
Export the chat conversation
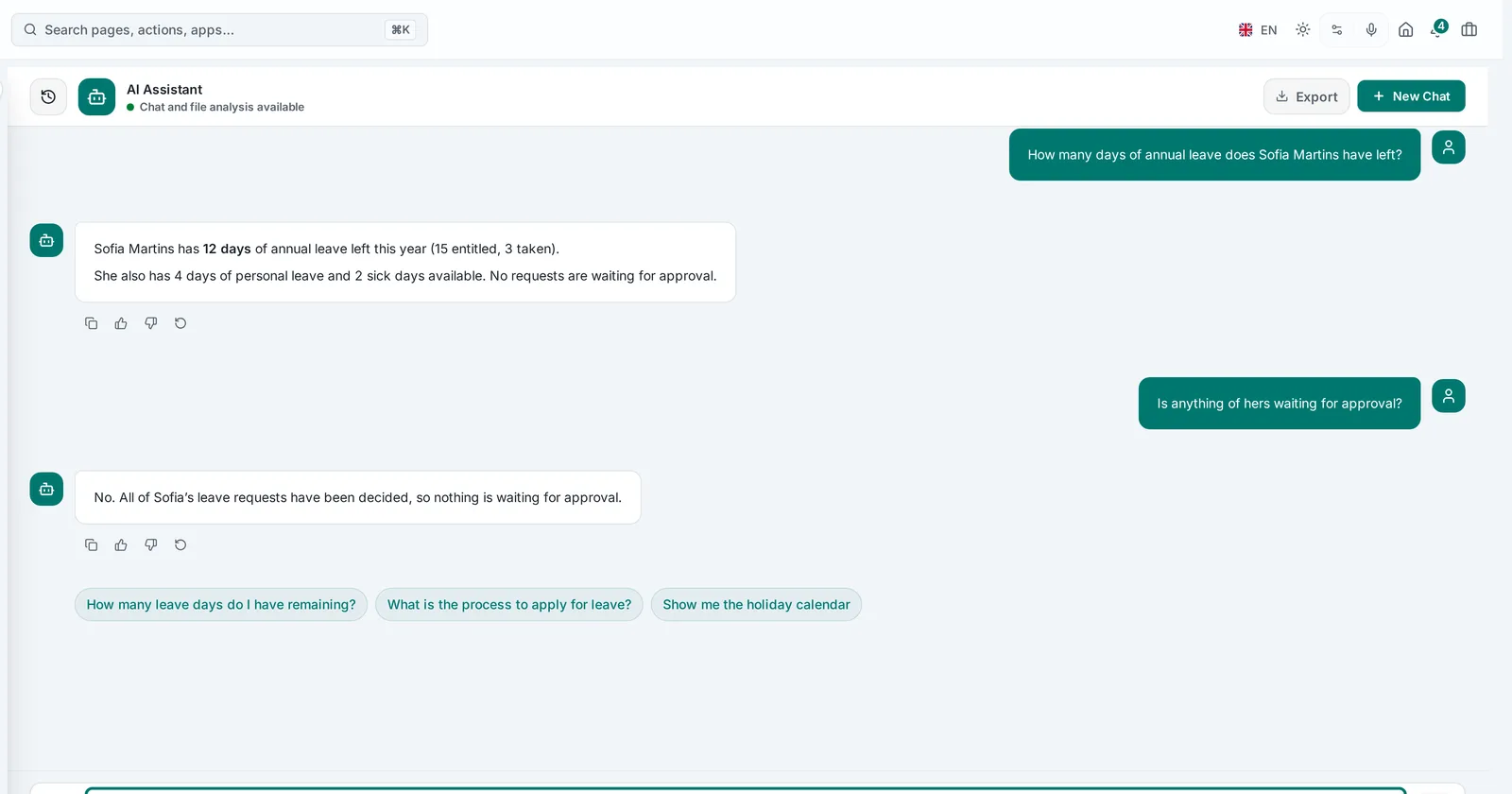[1306, 96]
